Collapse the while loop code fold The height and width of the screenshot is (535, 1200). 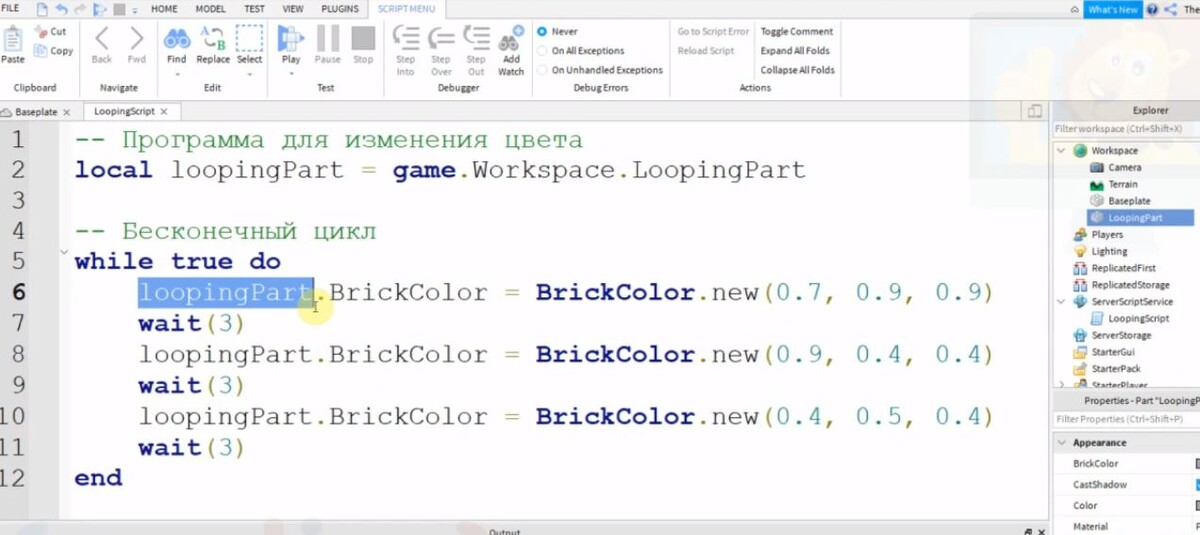click(65, 252)
